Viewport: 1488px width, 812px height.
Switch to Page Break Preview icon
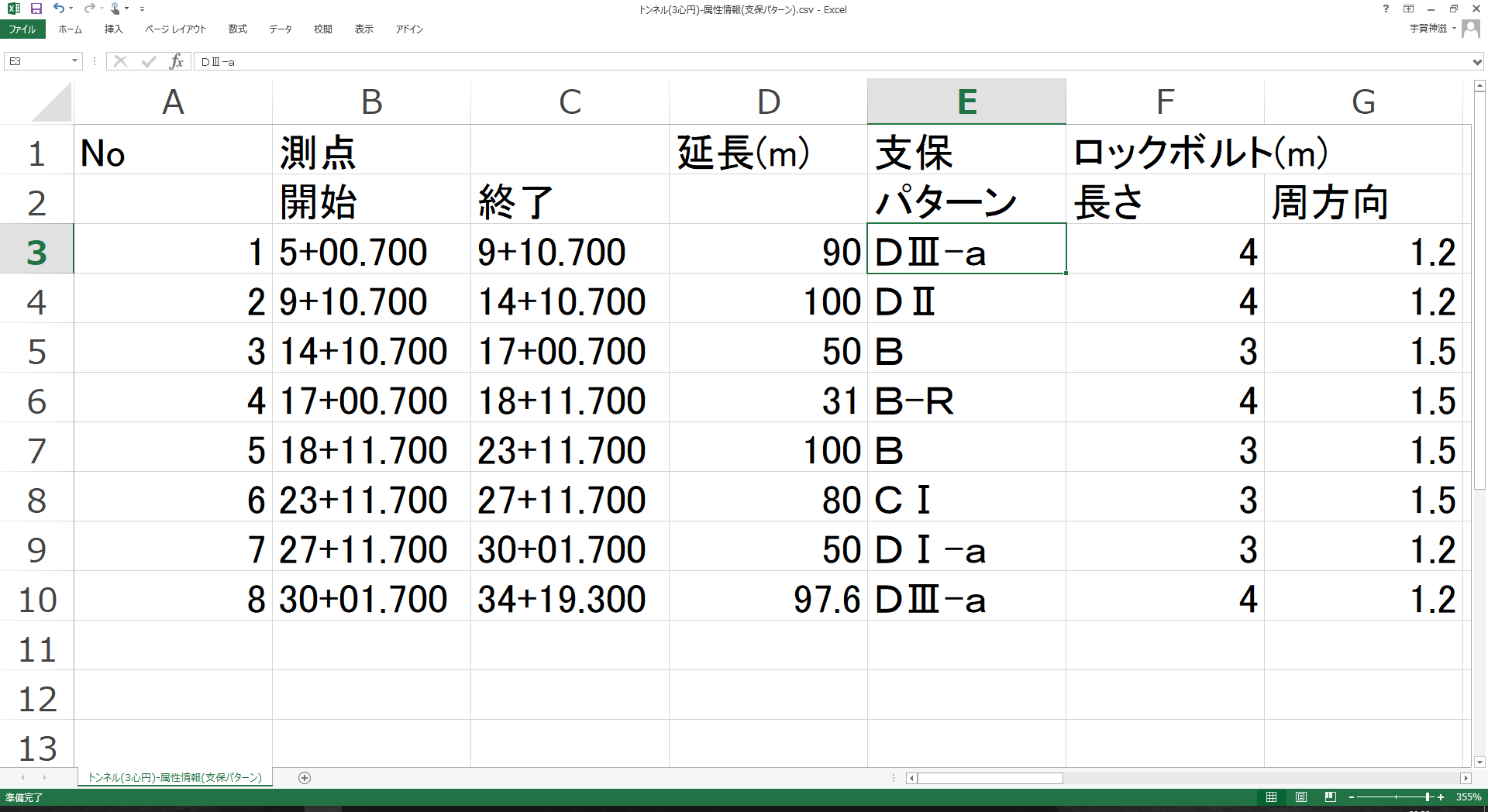click(x=1331, y=797)
